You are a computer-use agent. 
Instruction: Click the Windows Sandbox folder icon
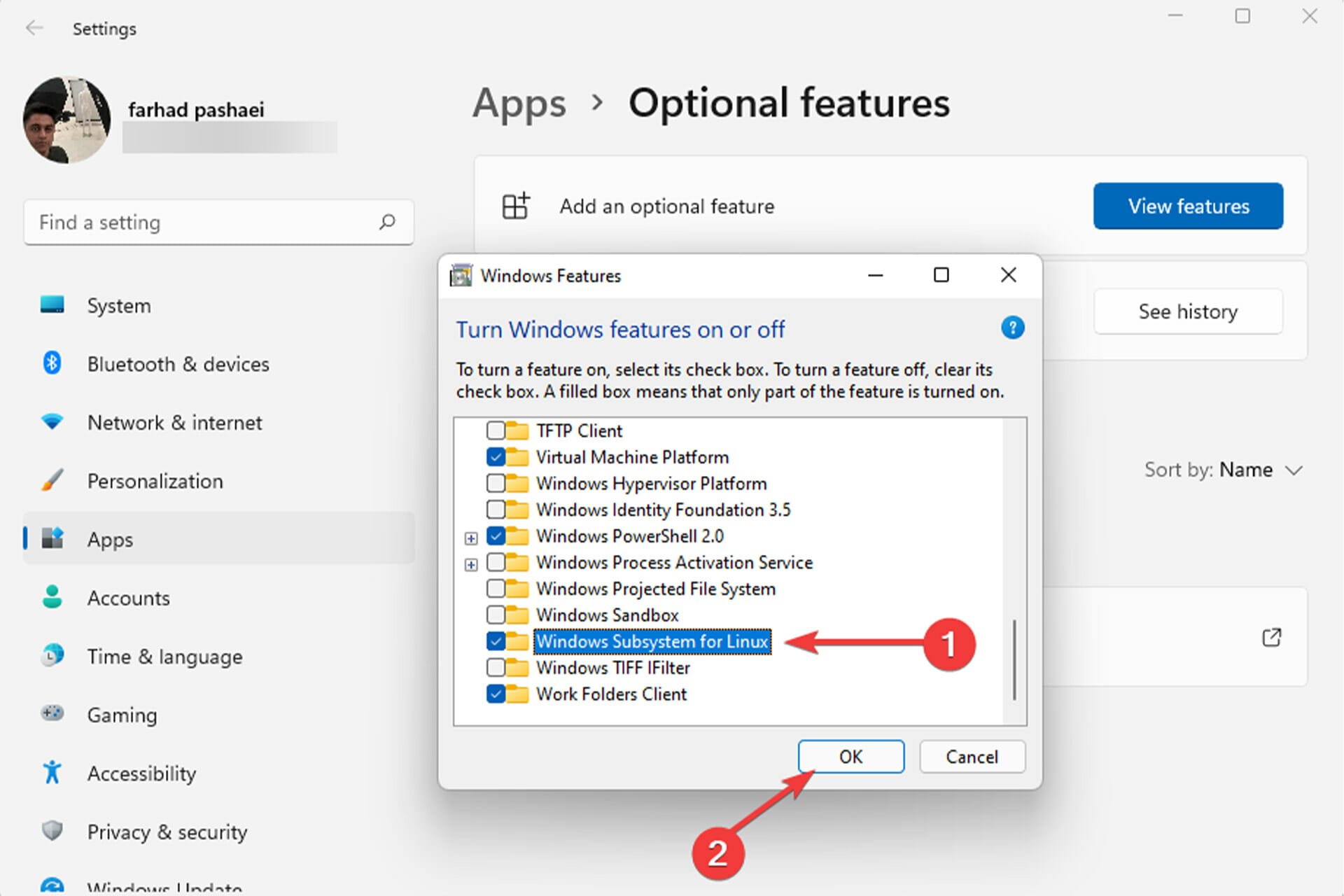tap(517, 615)
